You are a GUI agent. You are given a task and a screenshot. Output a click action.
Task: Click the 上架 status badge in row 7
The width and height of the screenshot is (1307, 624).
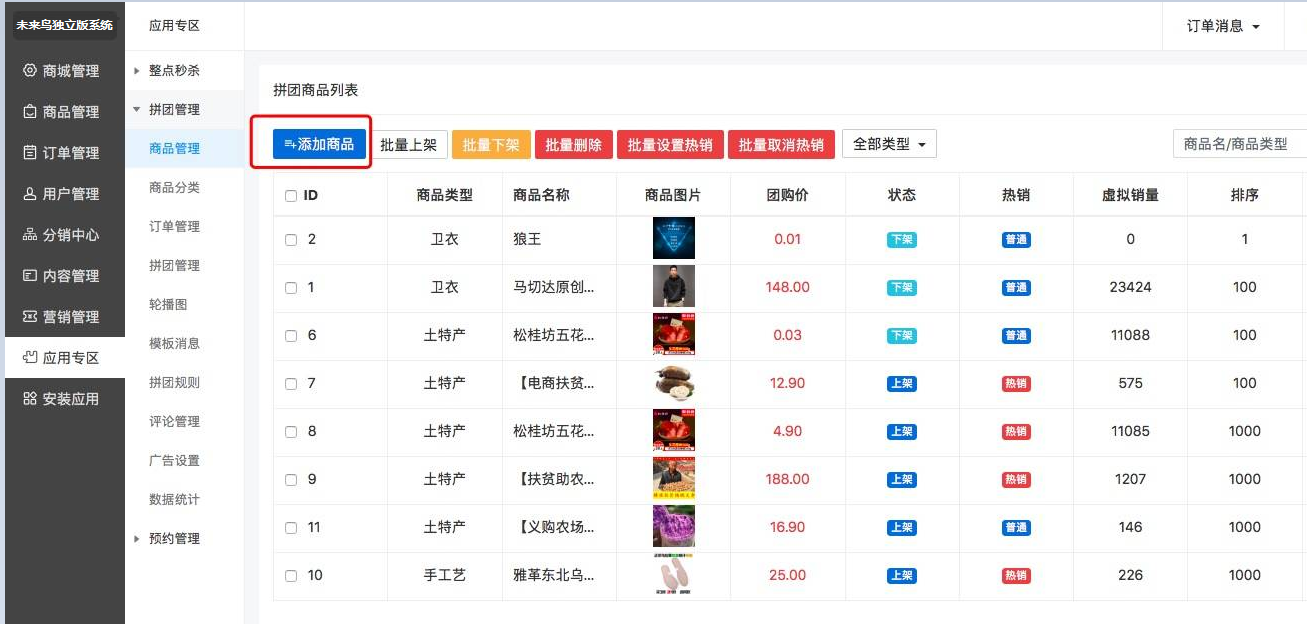901,384
